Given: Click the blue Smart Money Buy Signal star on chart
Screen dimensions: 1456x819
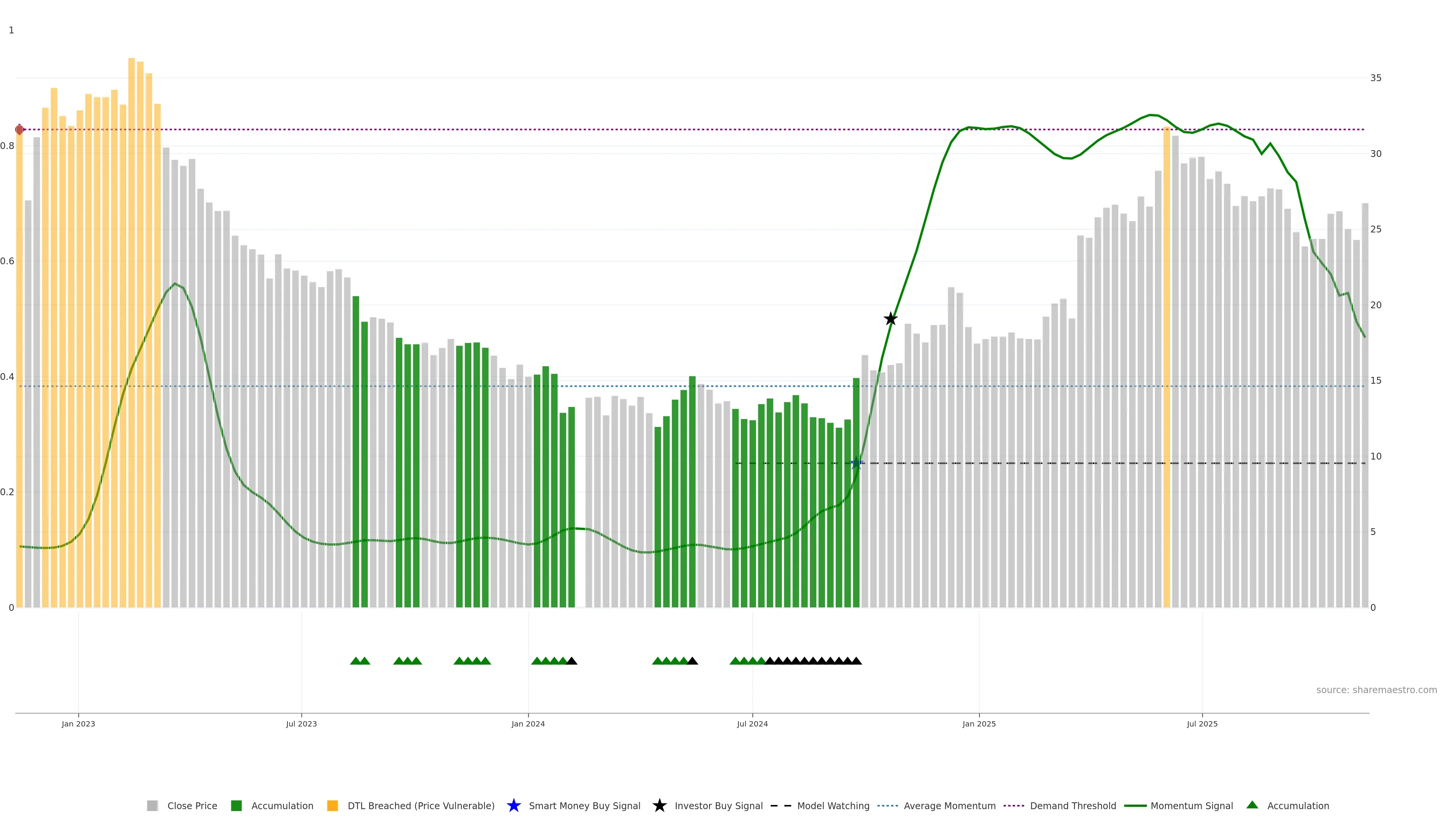Looking at the screenshot, I should pos(856,463).
